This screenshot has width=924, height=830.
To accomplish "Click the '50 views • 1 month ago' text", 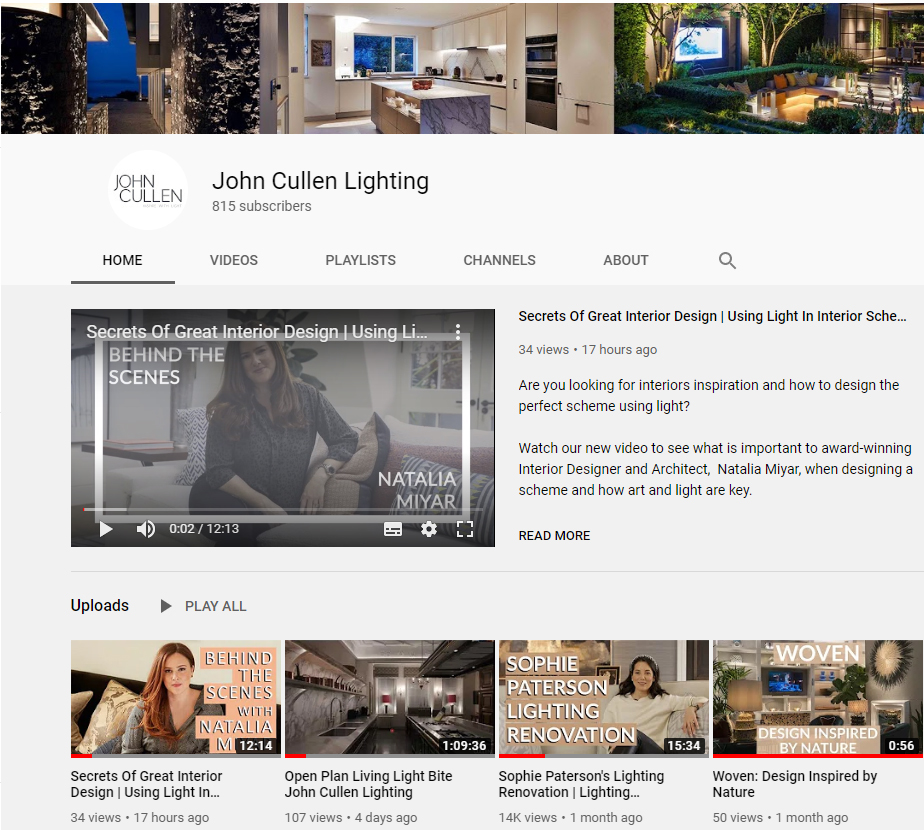I will coord(780,818).
